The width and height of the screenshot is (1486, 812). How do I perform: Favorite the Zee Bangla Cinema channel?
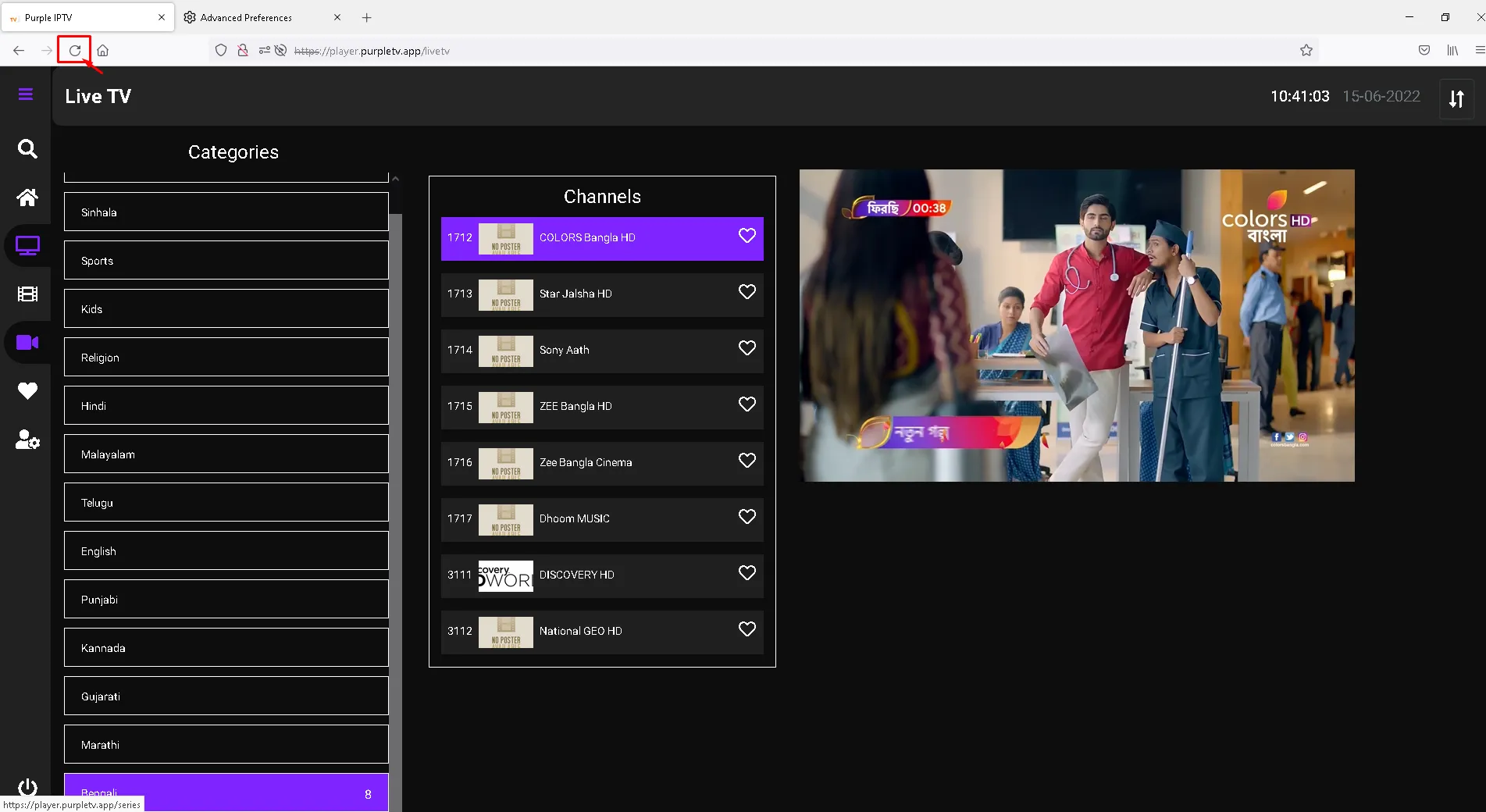click(747, 461)
